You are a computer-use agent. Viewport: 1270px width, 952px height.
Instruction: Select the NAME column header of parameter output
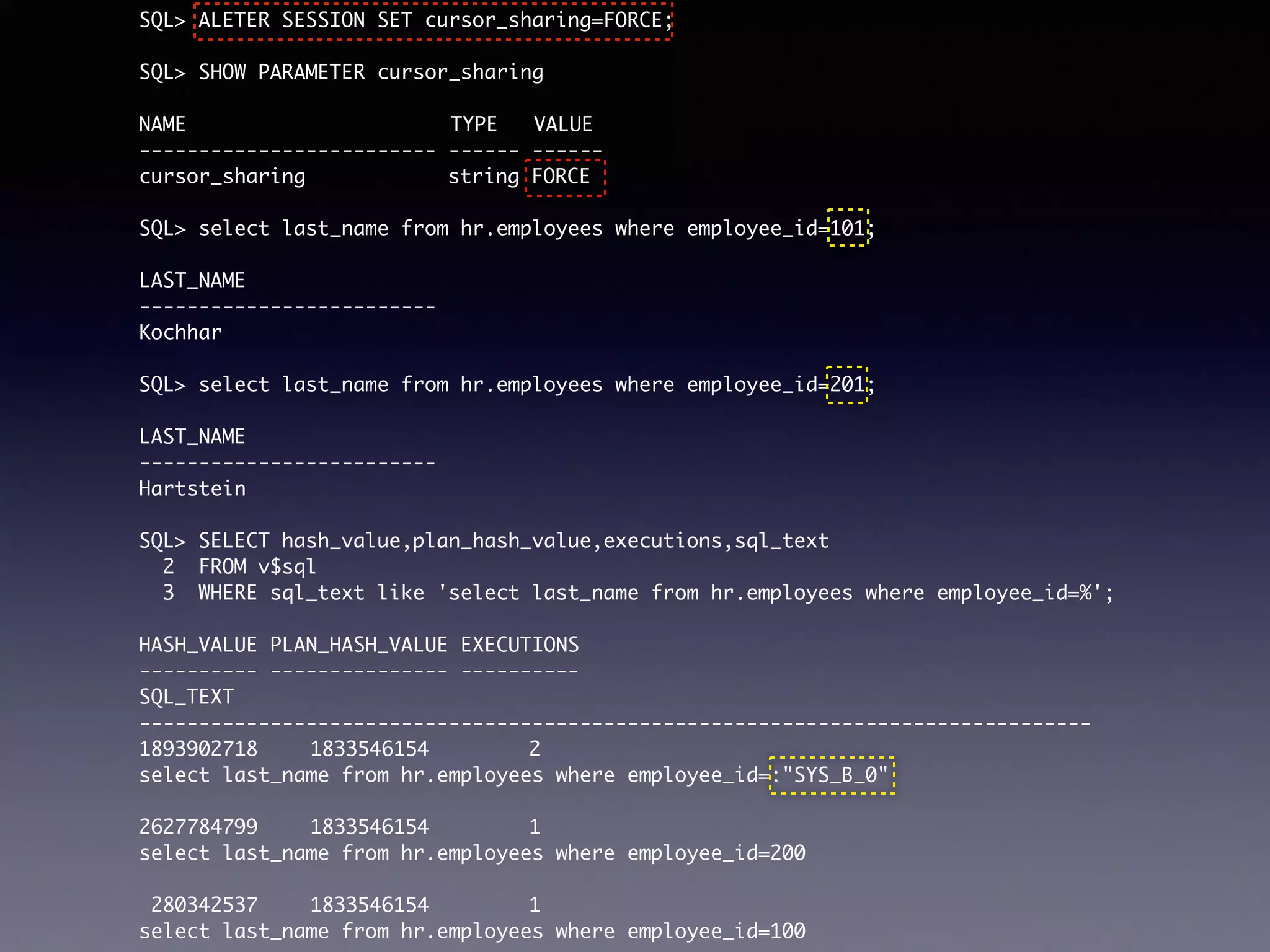(162, 124)
